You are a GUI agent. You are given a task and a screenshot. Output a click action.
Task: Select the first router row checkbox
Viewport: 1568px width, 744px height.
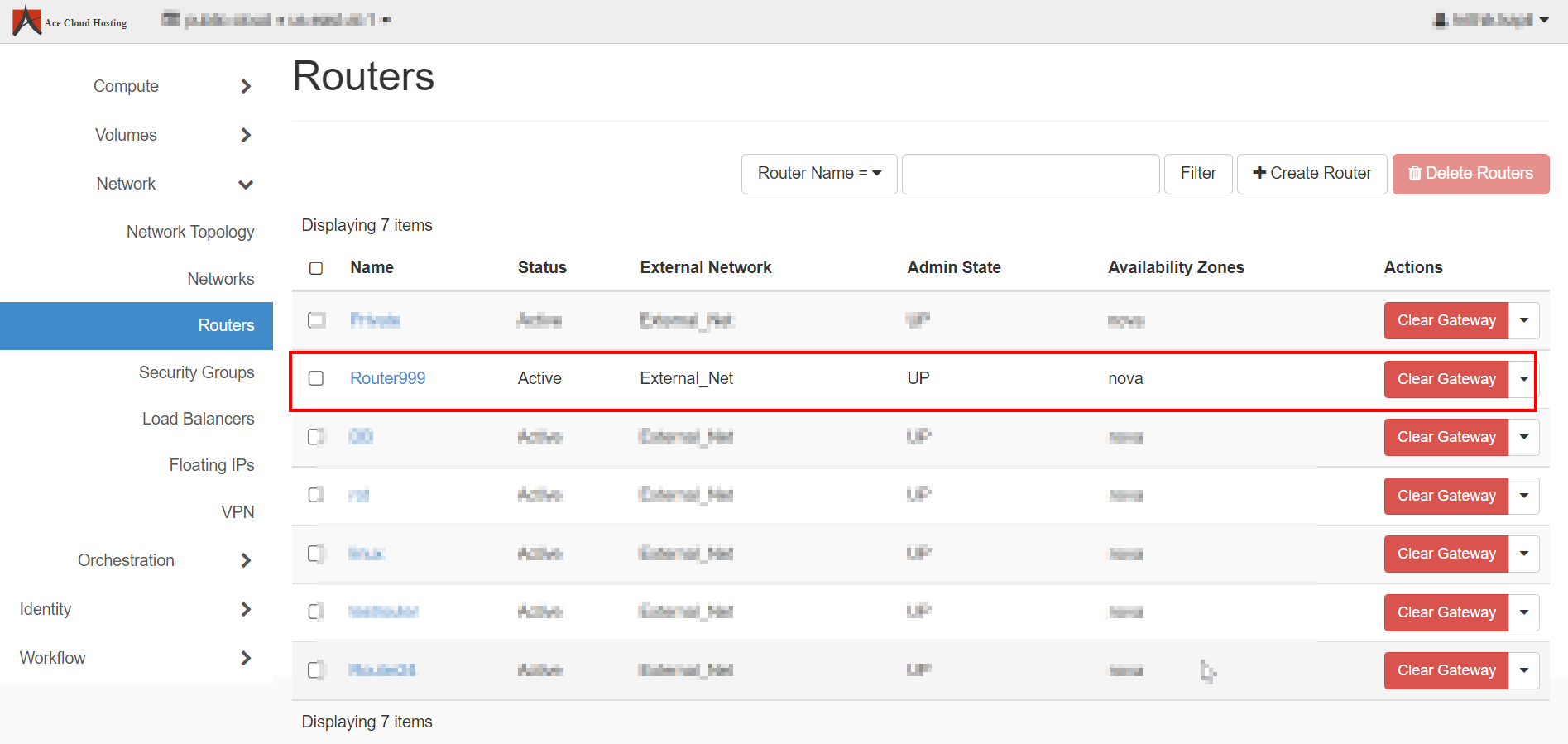pos(316,320)
